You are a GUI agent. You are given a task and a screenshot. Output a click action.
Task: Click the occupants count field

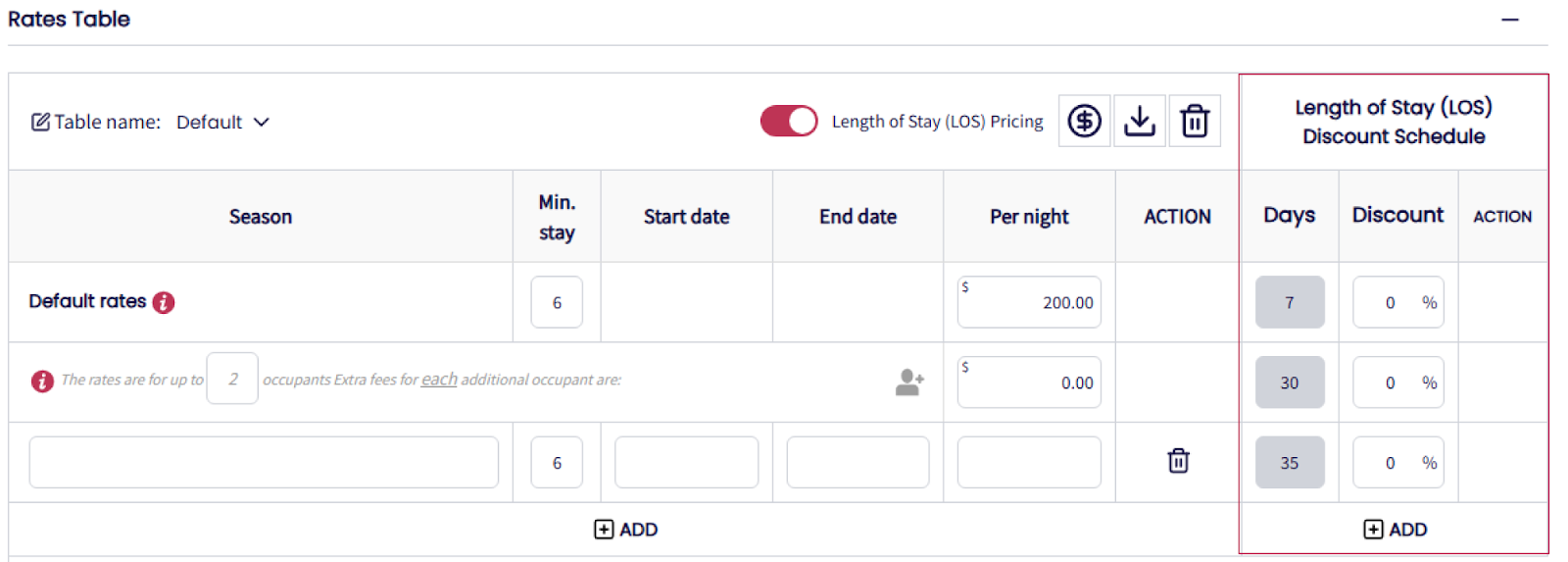232,379
